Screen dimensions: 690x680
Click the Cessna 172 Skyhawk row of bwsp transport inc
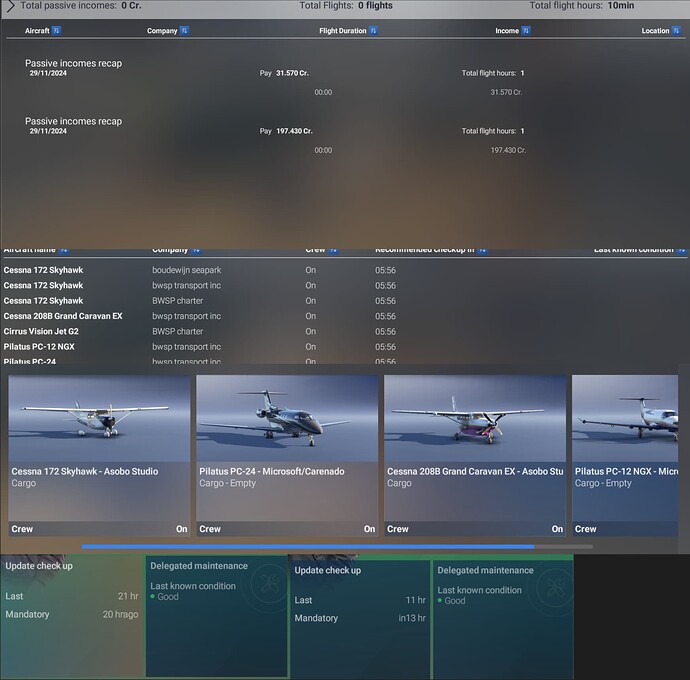[x=345, y=285]
